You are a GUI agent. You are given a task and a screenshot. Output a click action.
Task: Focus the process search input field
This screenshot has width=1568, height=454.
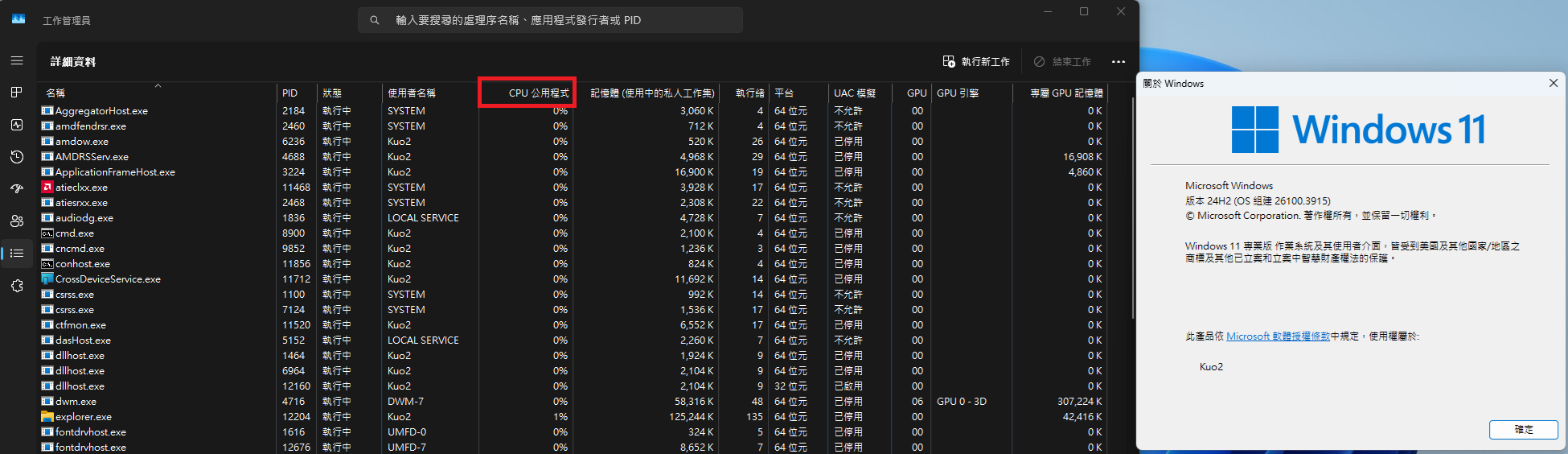[x=550, y=20]
